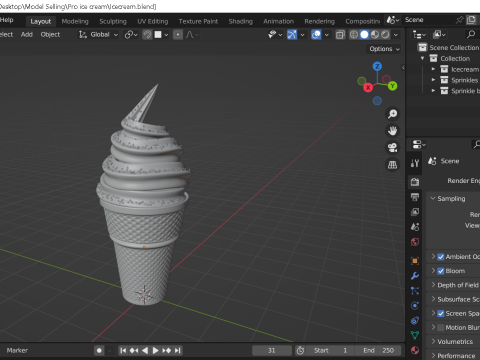Open the Modifiers tab (wrench icon)

pyautogui.click(x=415, y=276)
